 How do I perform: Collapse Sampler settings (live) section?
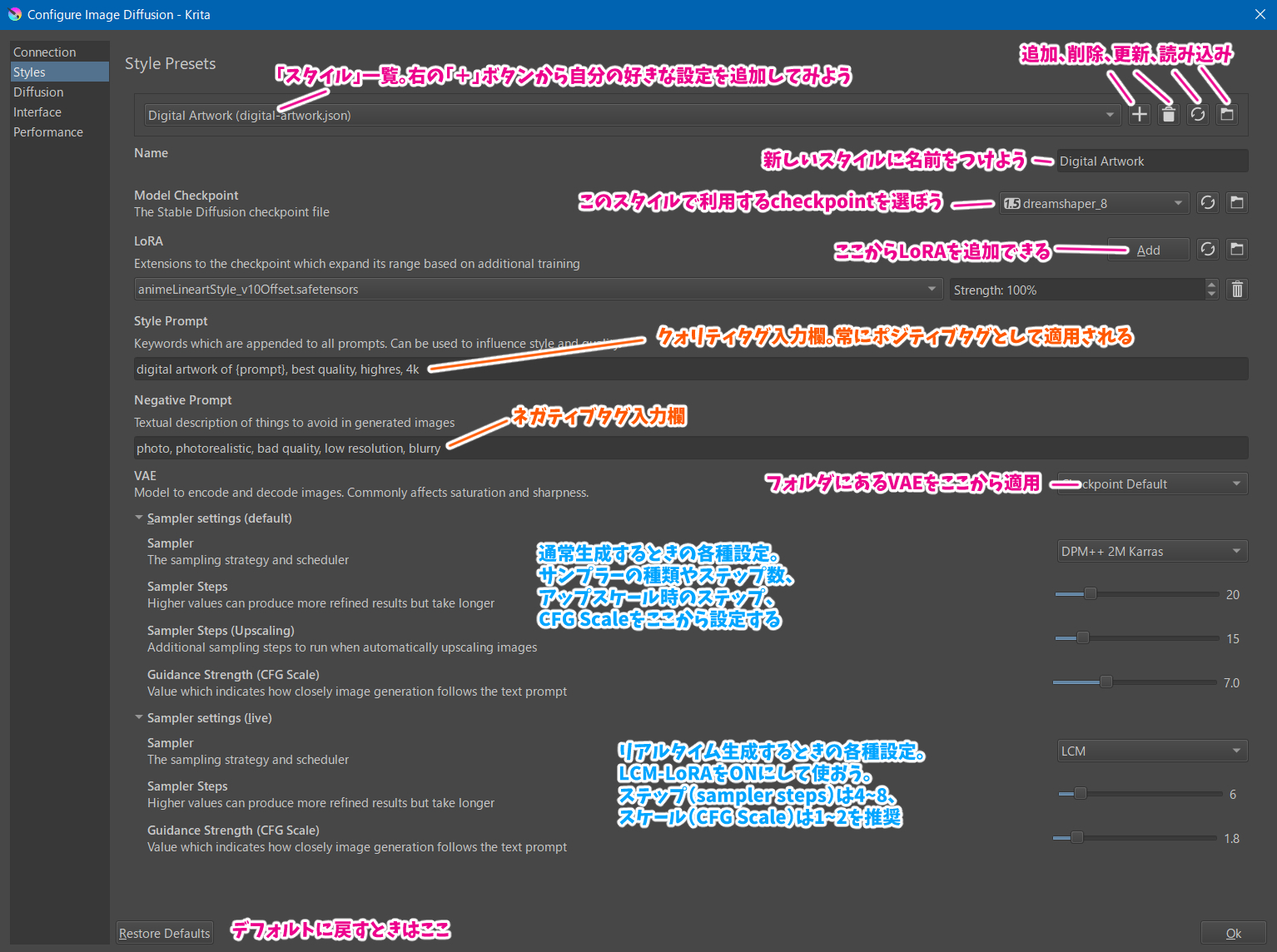pyautogui.click(x=139, y=717)
